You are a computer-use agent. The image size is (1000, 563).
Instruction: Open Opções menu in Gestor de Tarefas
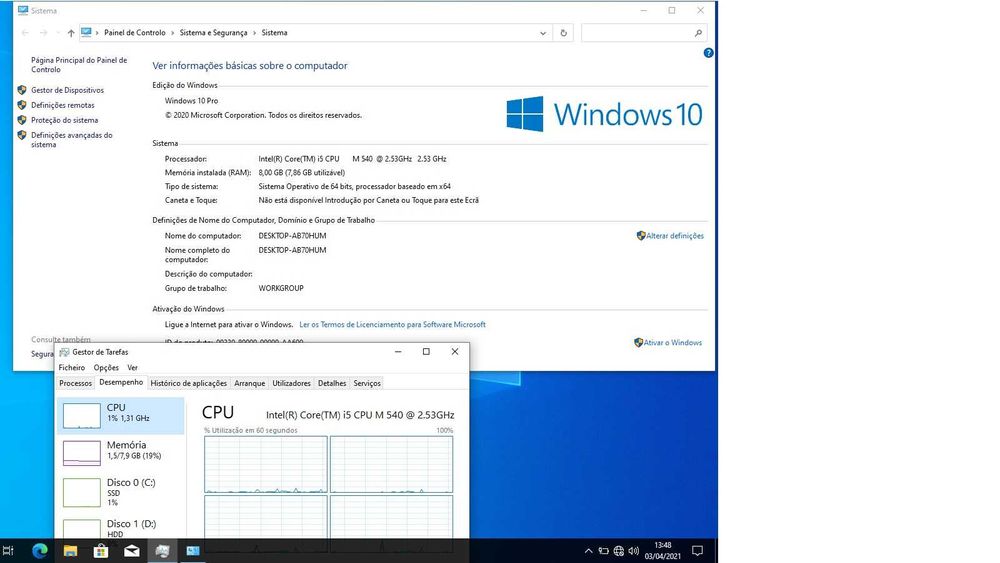click(106, 368)
